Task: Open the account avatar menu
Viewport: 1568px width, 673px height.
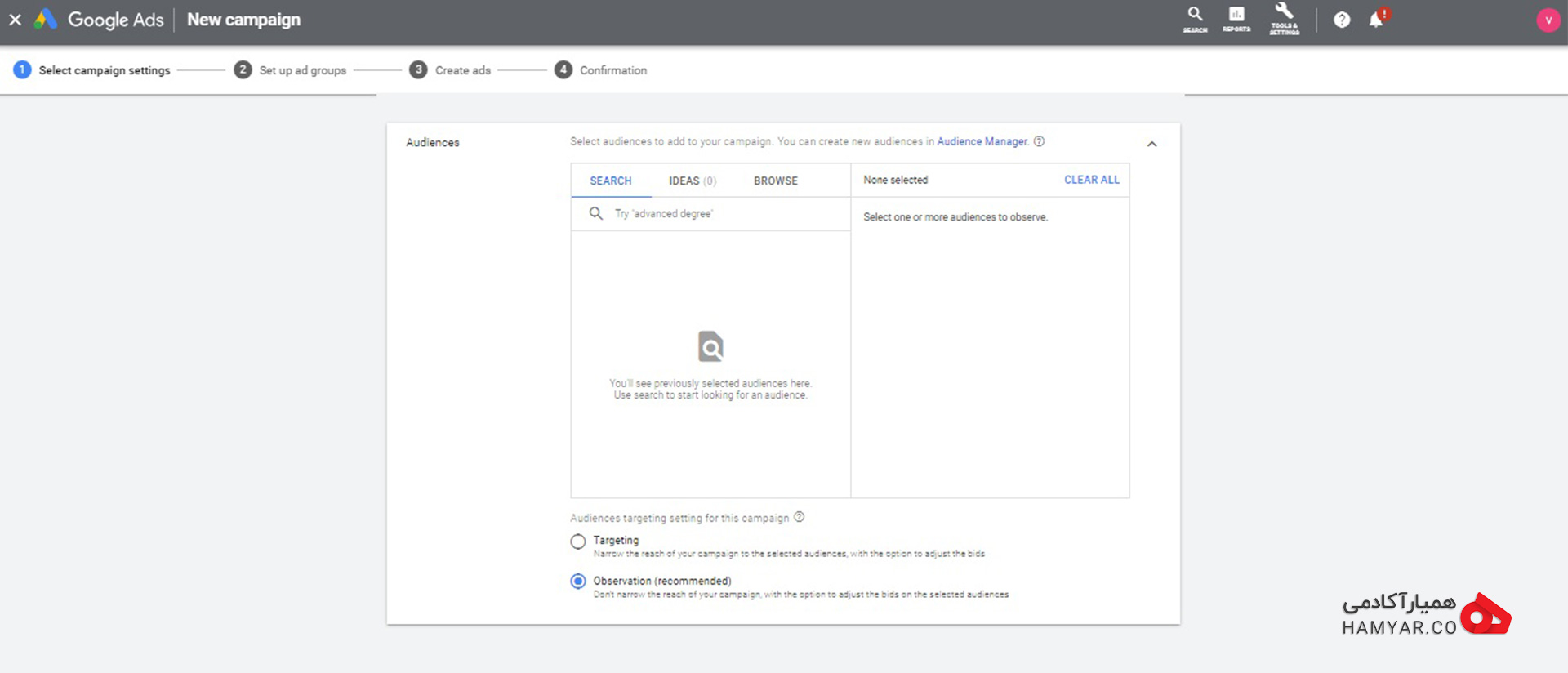Action: pyautogui.click(x=1548, y=20)
